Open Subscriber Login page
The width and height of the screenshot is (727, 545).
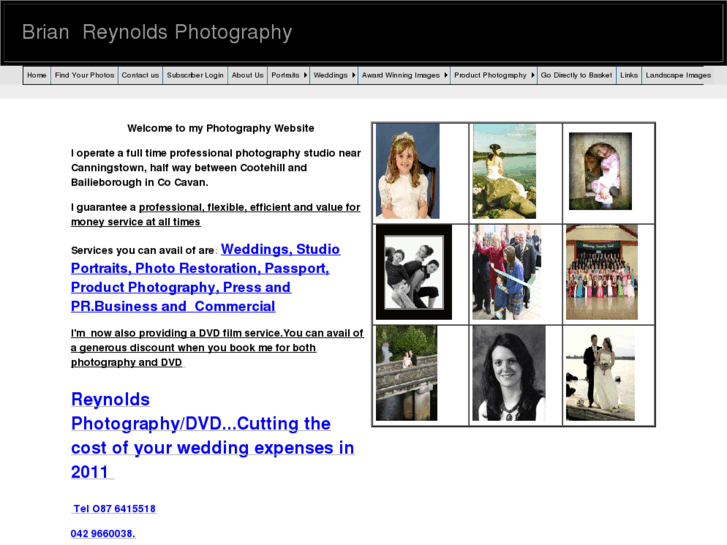[x=195, y=75]
